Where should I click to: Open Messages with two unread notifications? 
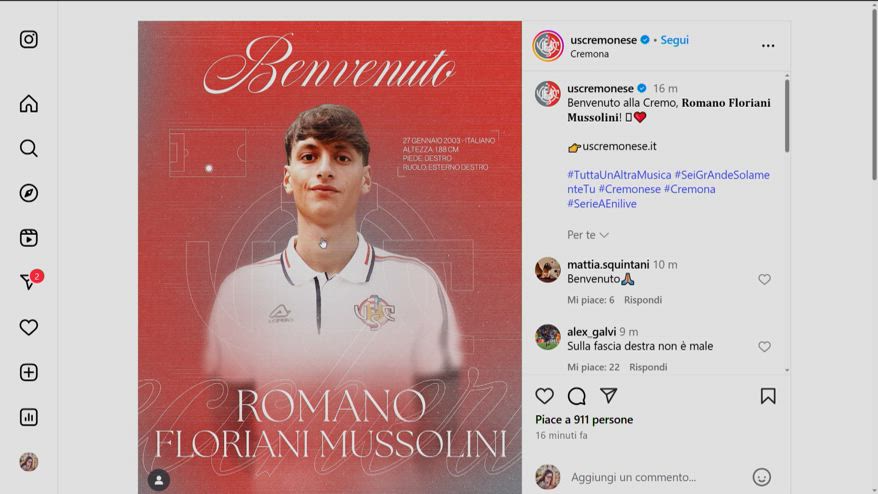coord(30,280)
